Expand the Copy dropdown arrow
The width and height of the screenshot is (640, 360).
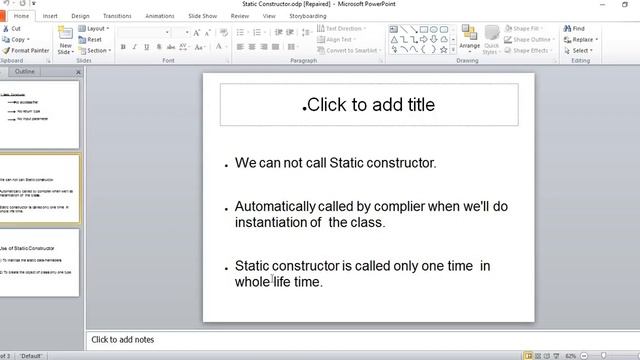click(28, 40)
